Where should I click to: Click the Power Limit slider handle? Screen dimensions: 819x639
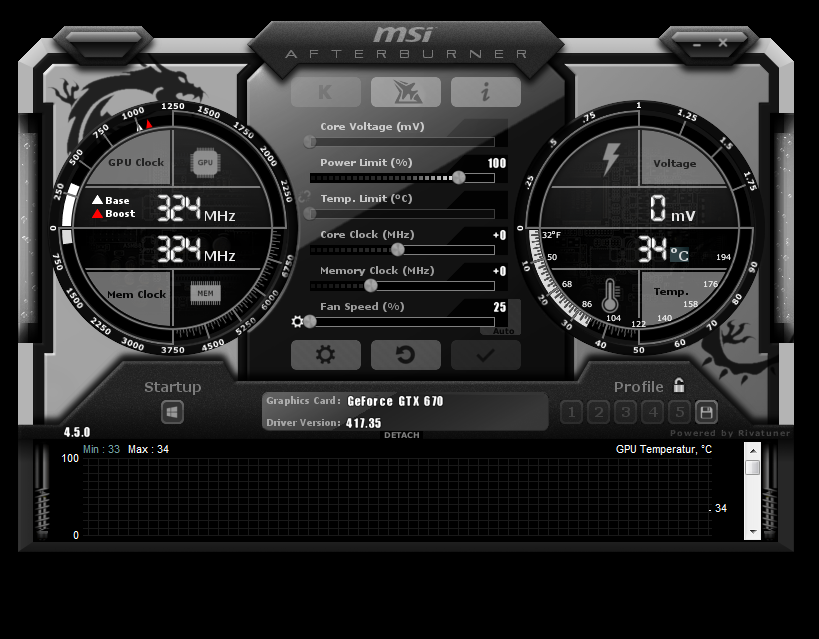coord(459,178)
